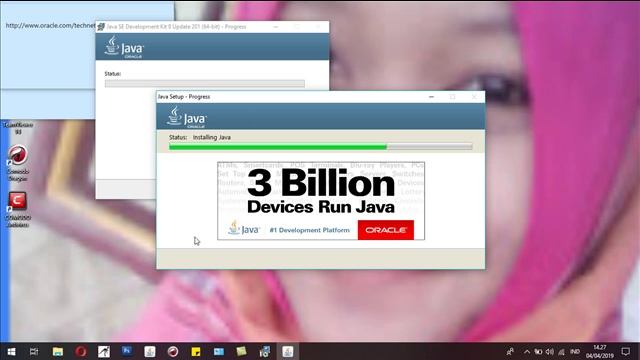Open Task View on the taskbar
This screenshot has width=640, height=360.
[34, 351]
